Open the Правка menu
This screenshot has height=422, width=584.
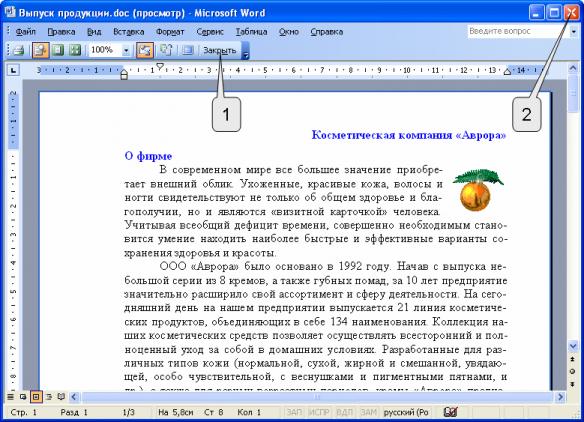(61, 32)
